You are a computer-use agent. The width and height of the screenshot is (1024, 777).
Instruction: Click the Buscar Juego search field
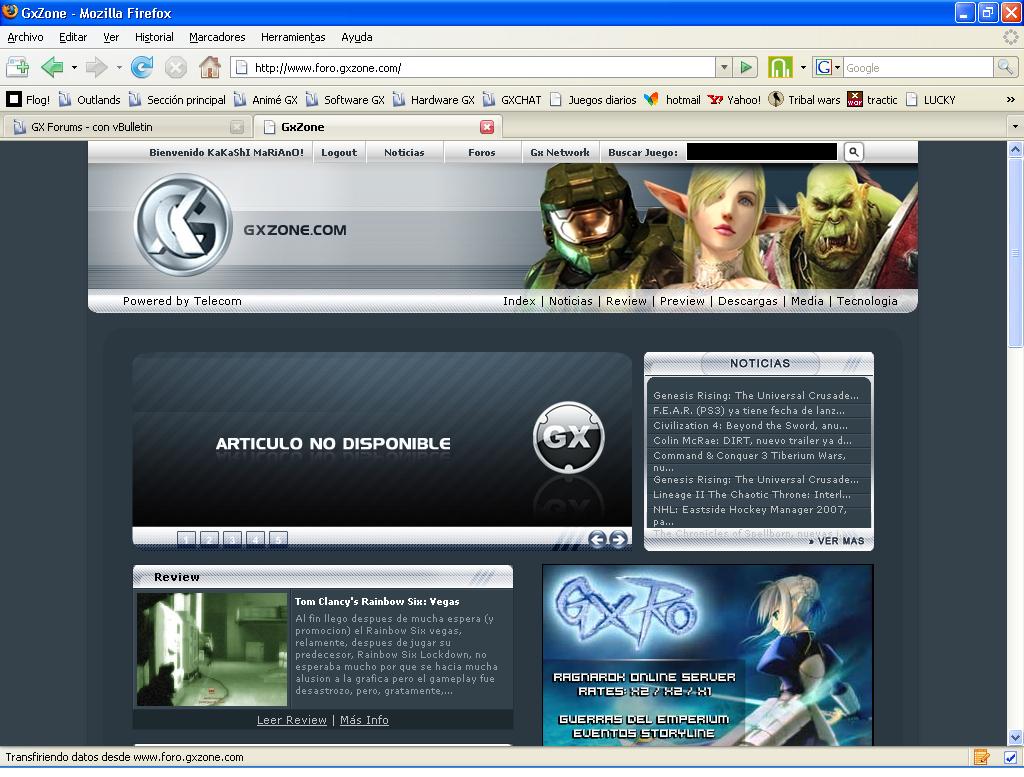coord(761,152)
